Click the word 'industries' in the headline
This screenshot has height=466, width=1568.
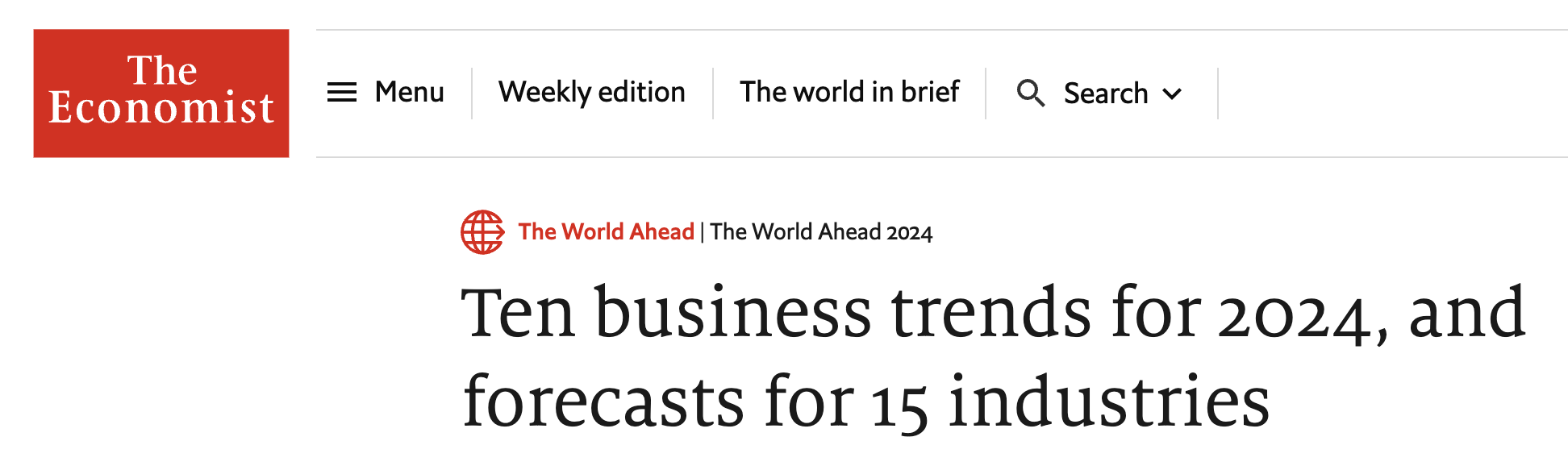click(1108, 402)
